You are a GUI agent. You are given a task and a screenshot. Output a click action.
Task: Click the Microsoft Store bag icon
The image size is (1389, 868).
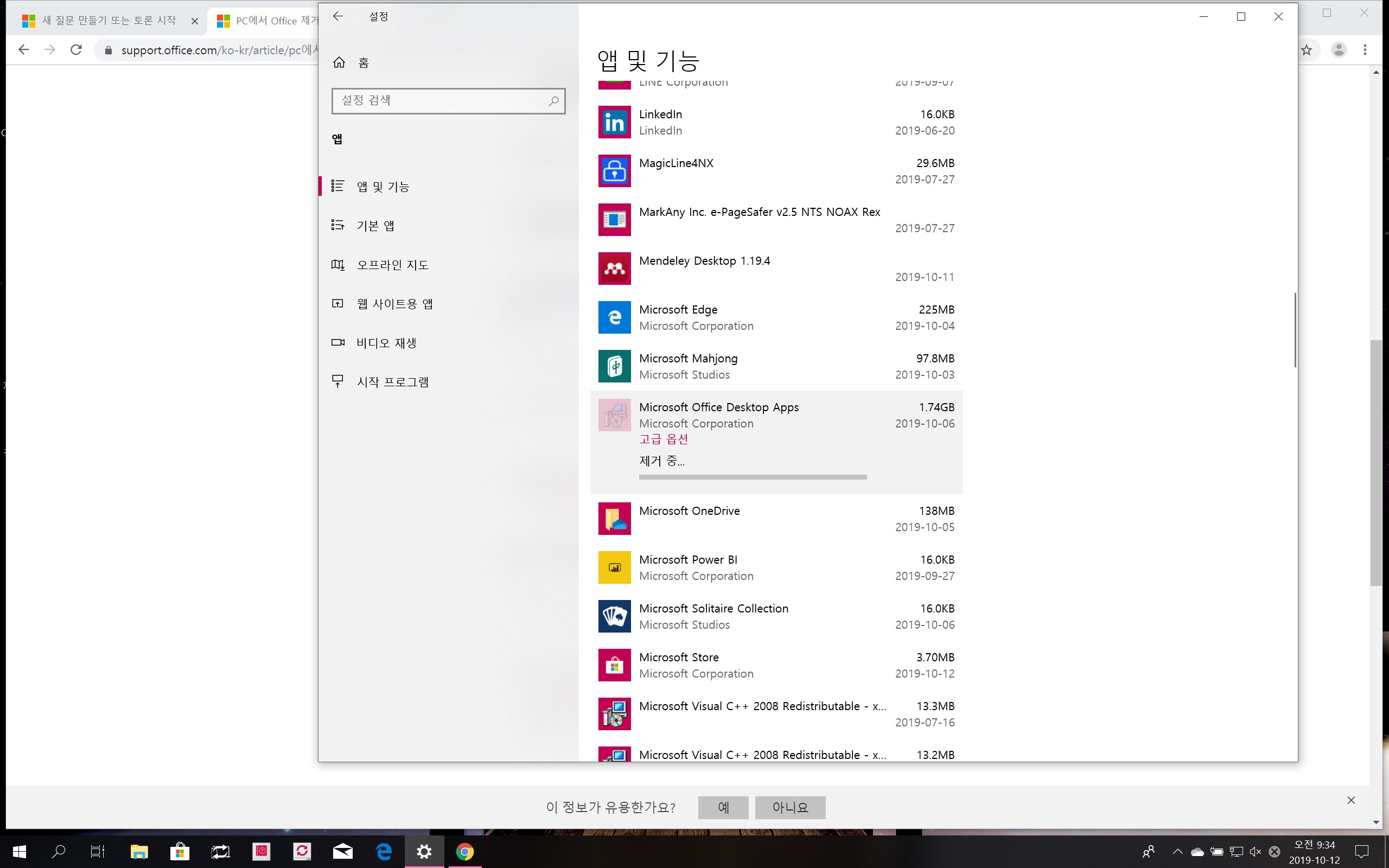[x=614, y=665]
